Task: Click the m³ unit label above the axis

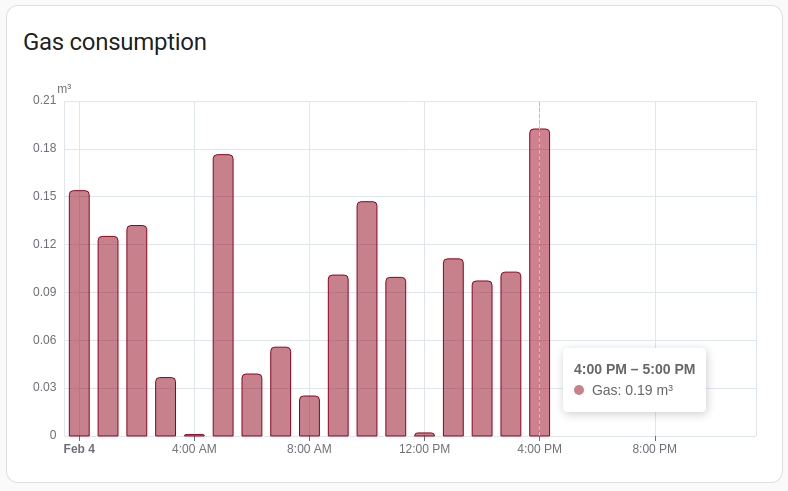Action: [64, 89]
